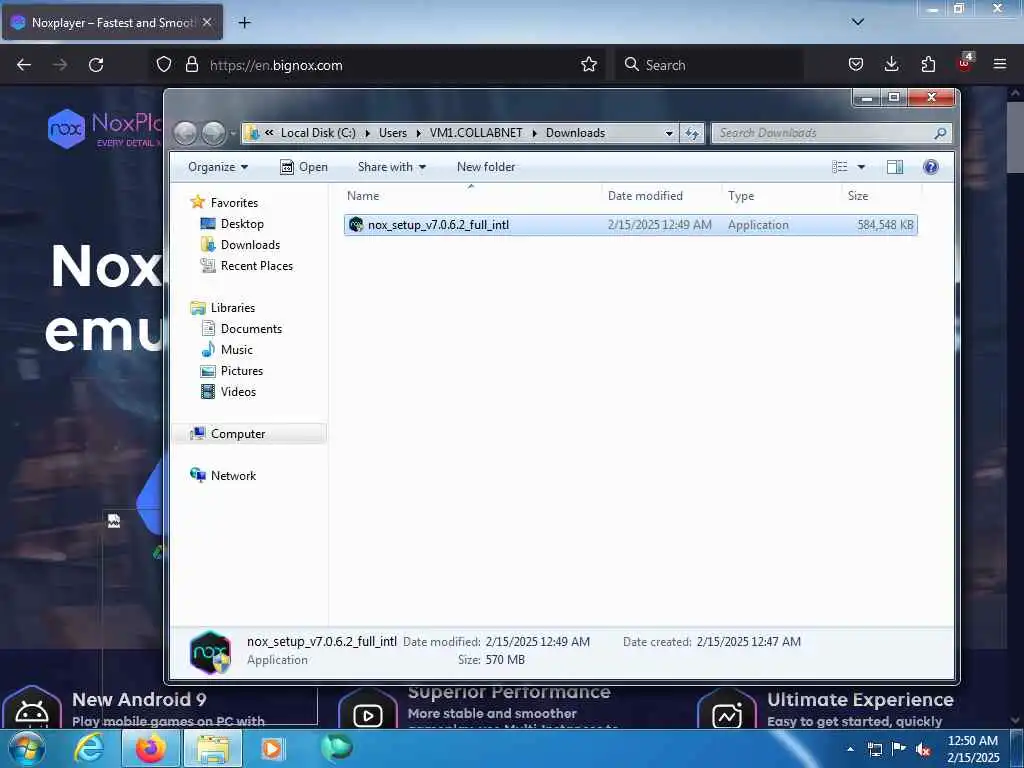Go back in Firefox browser
The width and height of the screenshot is (1024, 768).
click(24, 65)
